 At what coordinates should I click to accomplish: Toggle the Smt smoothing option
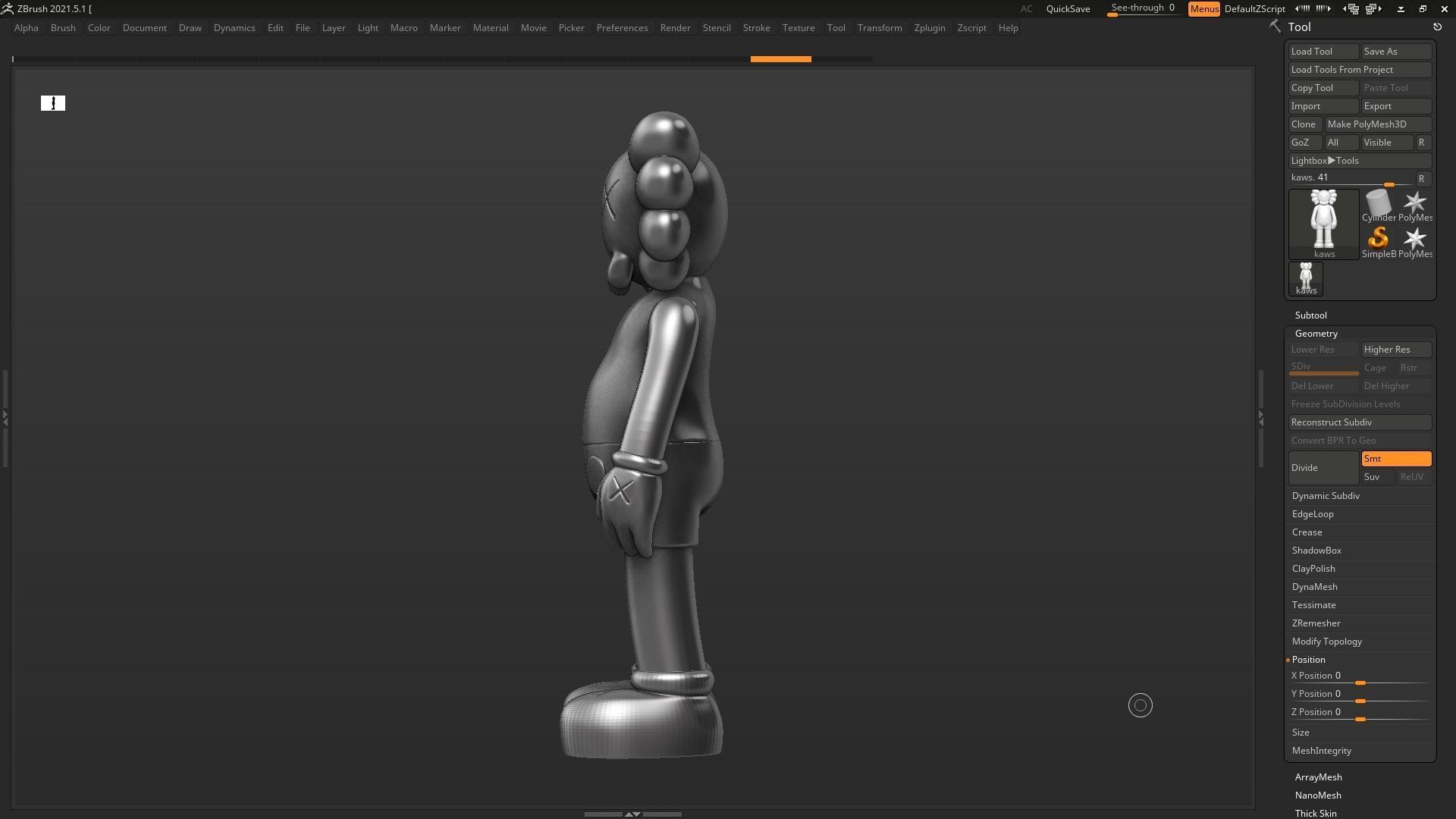[1396, 459]
